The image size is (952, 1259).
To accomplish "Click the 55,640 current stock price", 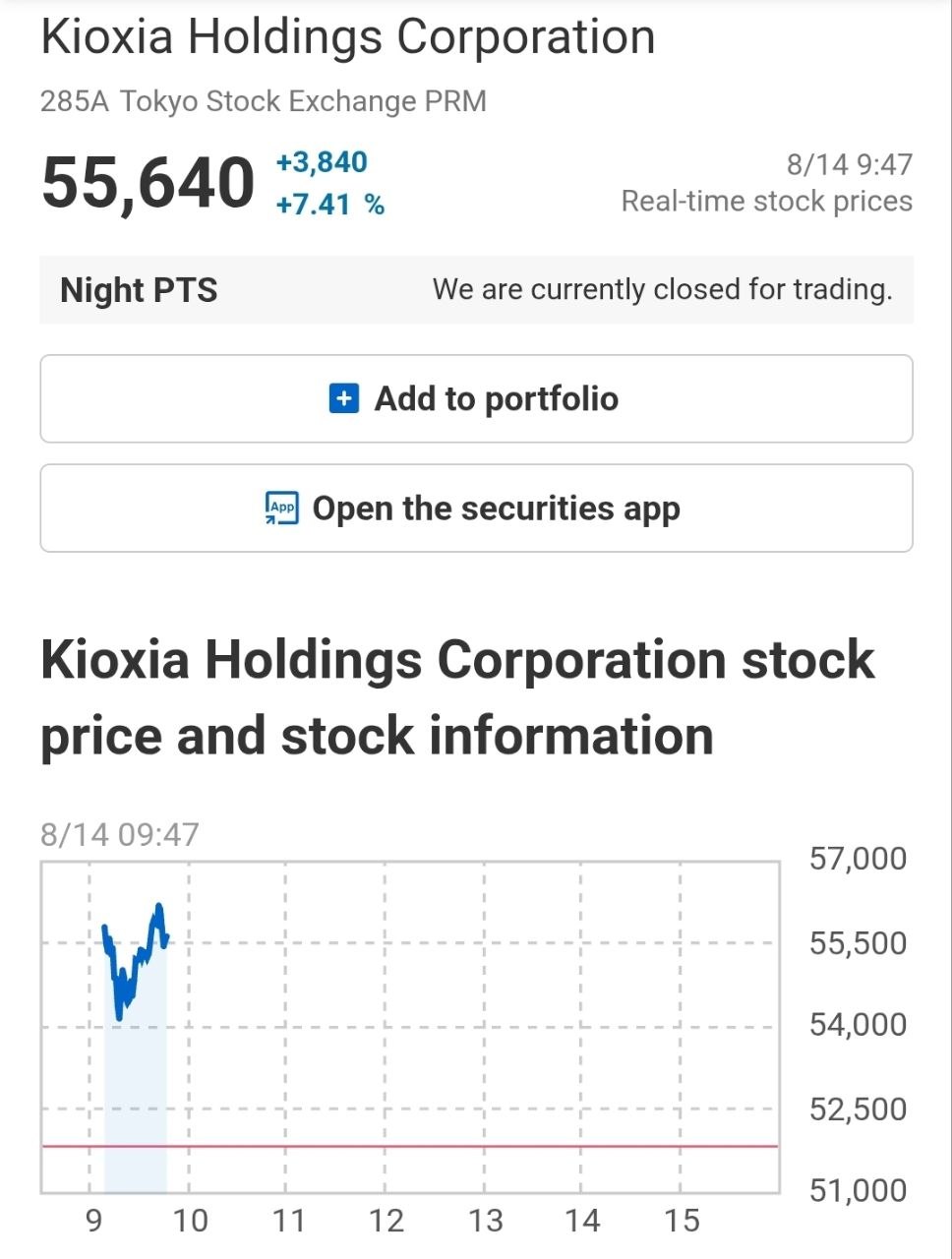I will 149,183.
